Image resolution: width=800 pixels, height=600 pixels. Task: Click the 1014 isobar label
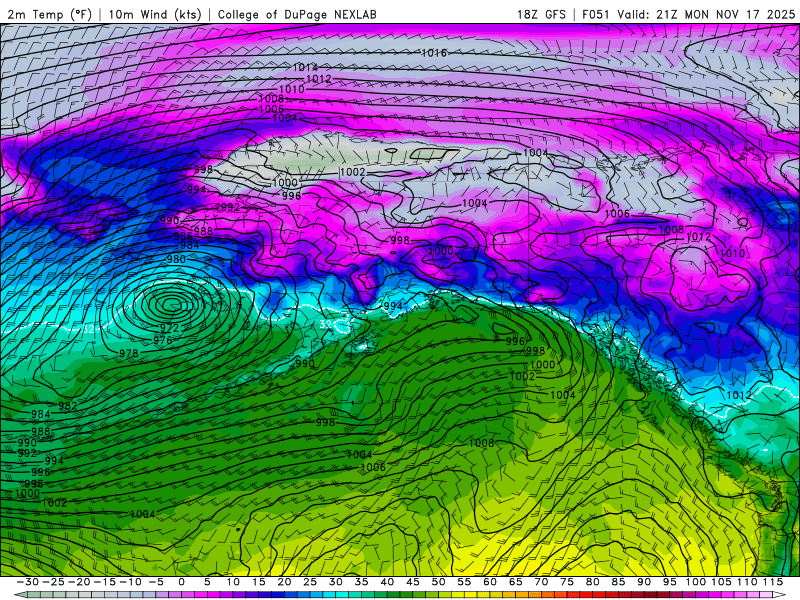click(305, 67)
